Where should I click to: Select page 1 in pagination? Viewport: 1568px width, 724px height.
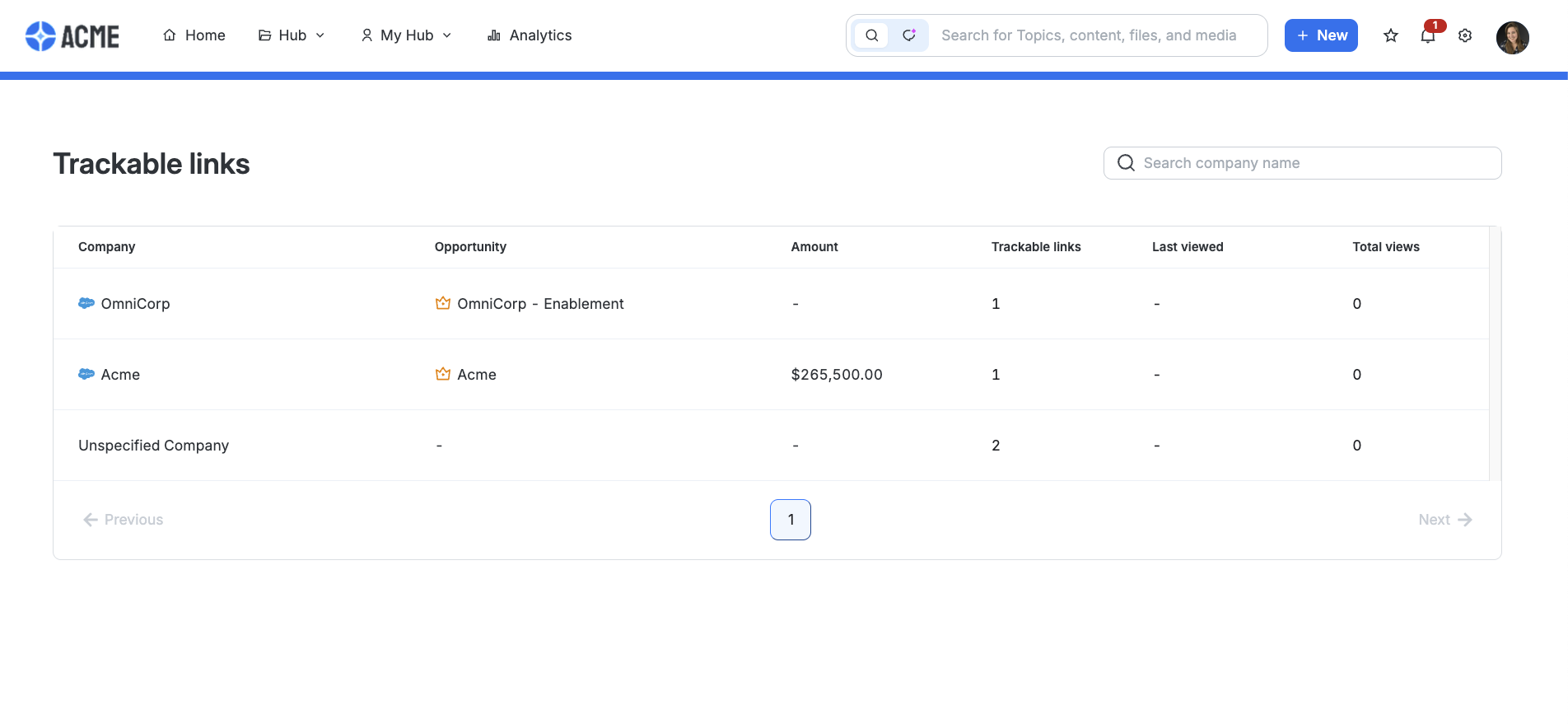click(791, 520)
